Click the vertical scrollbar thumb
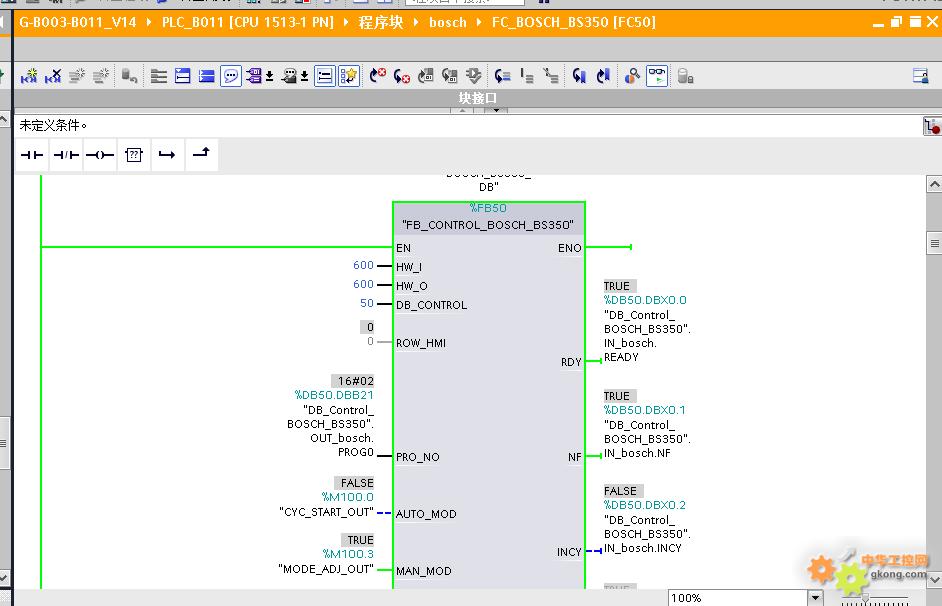 [934, 243]
